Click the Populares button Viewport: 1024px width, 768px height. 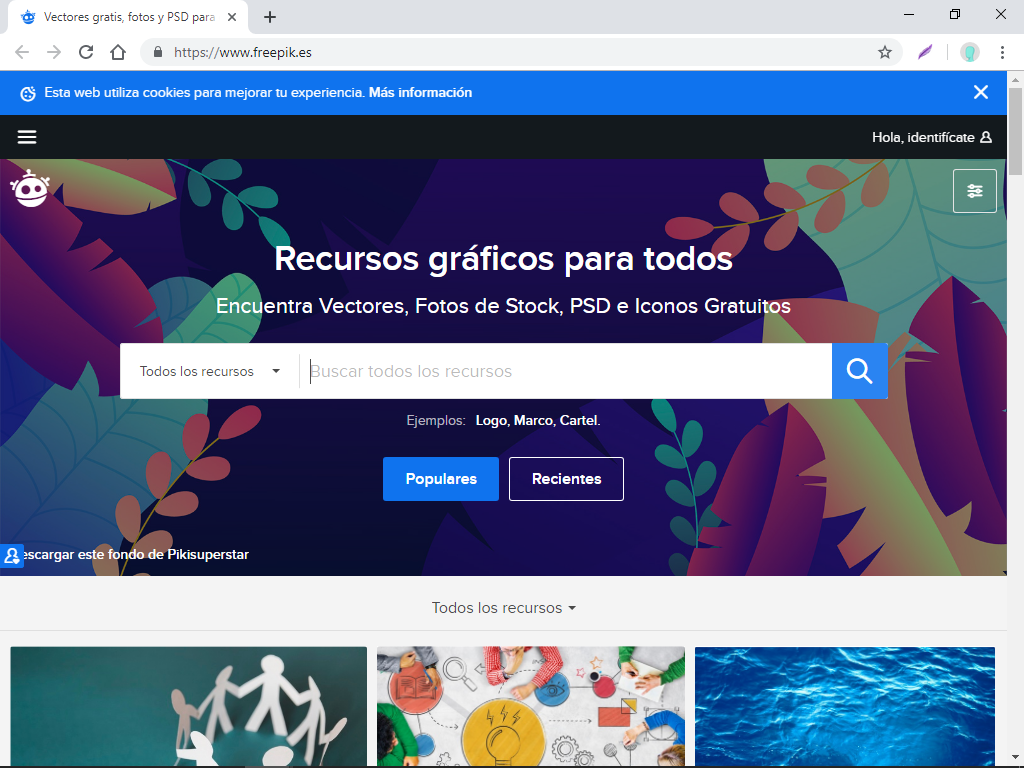coord(441,479)
